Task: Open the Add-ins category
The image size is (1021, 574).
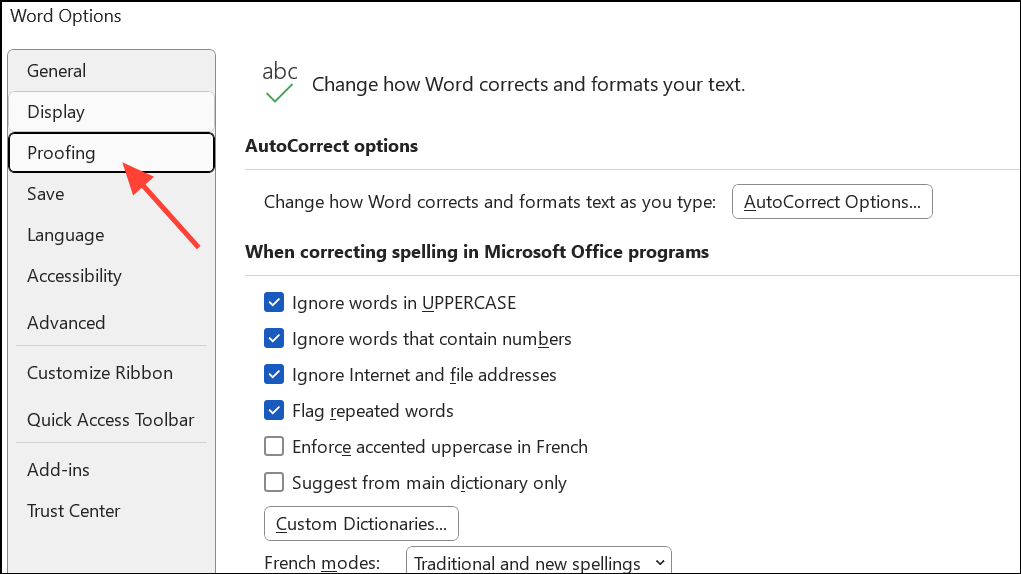Action: point(59,470)
